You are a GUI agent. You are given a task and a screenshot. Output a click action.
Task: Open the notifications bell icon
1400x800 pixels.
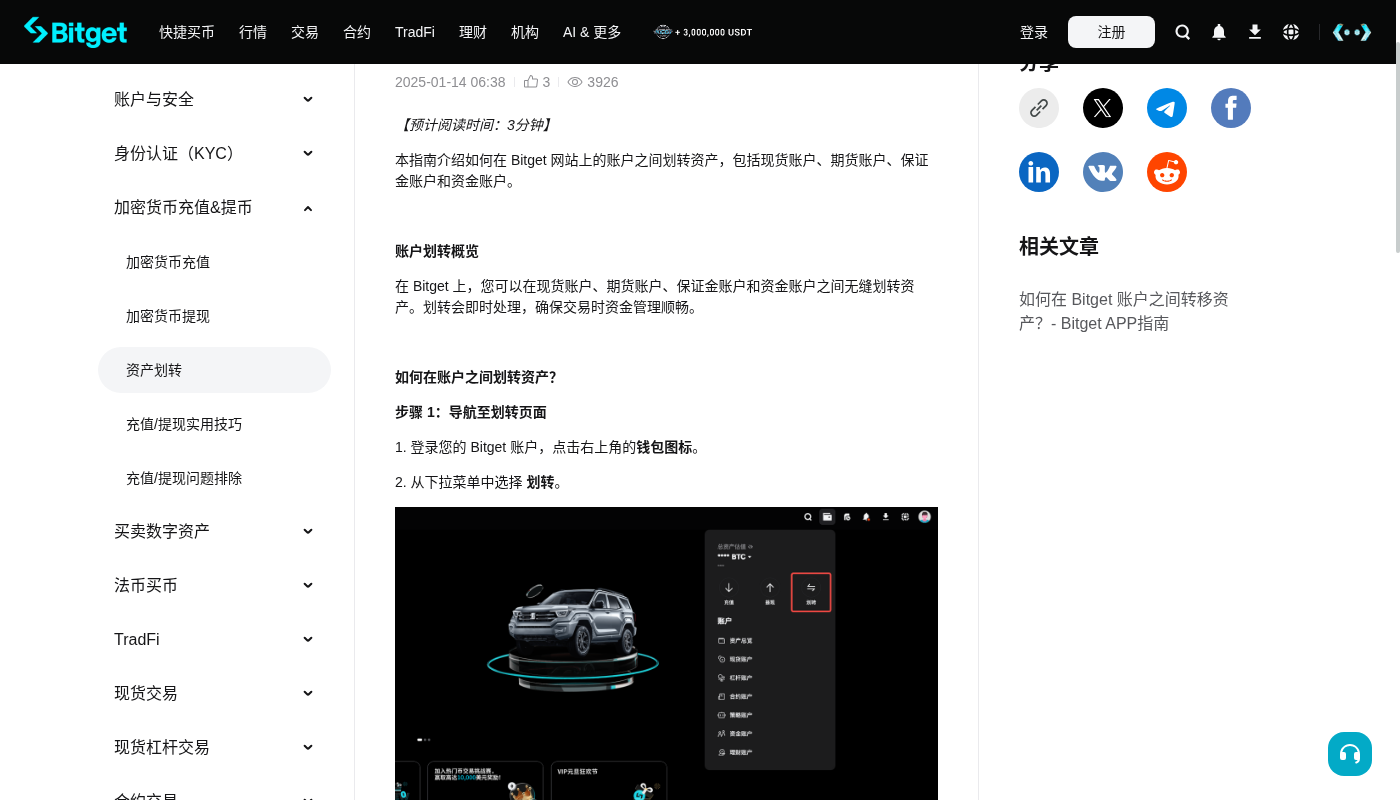(1219, 32)
